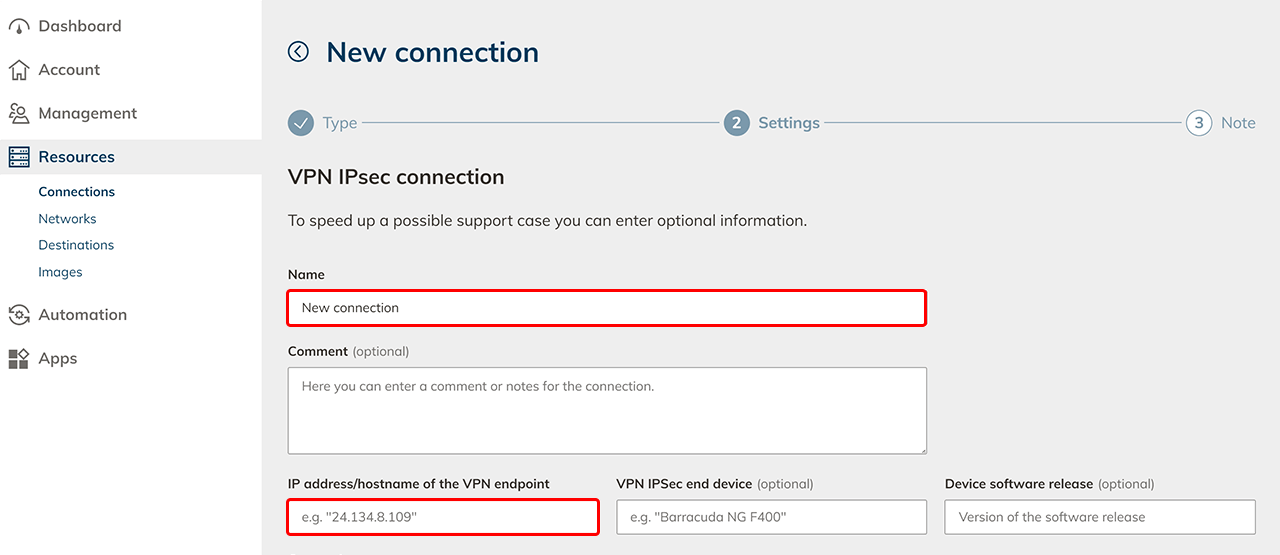The height and width of the screenshot is (555, 1280).
Task: Click the back arrow icon beside New connection
Action: [298, 52]
